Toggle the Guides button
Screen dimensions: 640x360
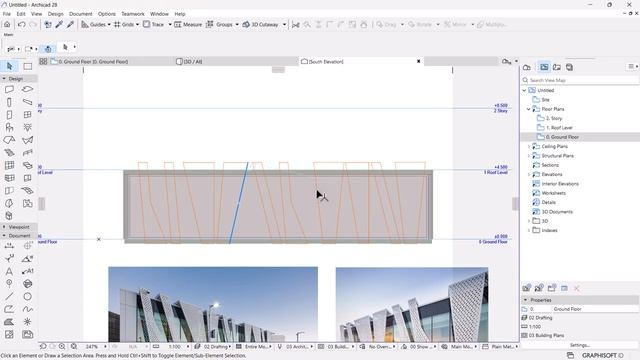pyautogui.click(x=93, y=24)
